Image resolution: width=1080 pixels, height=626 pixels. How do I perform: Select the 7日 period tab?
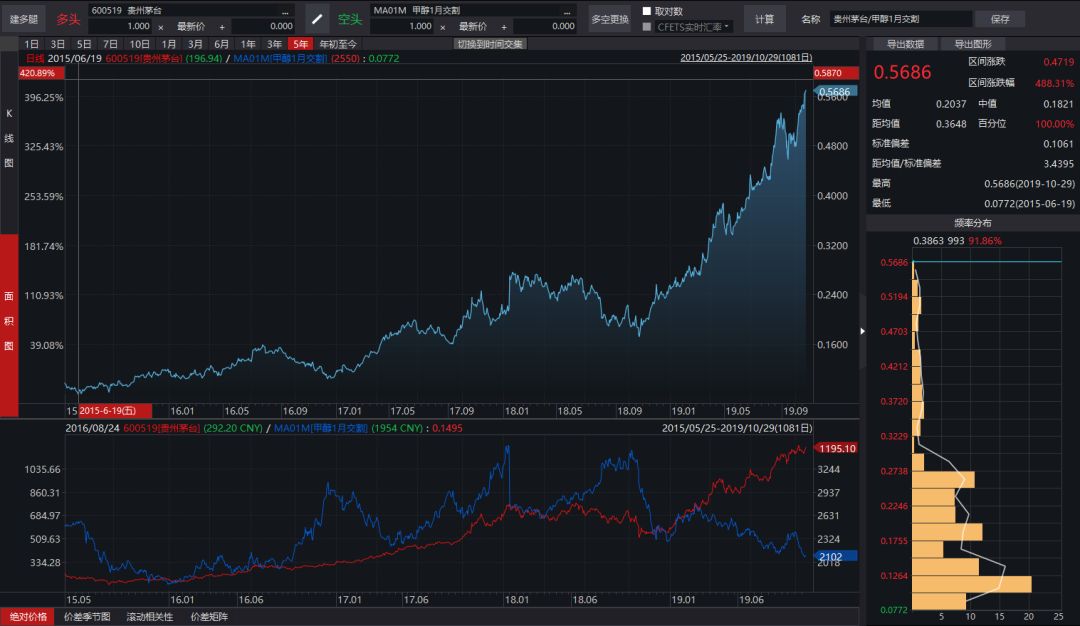tap(110, 44)
